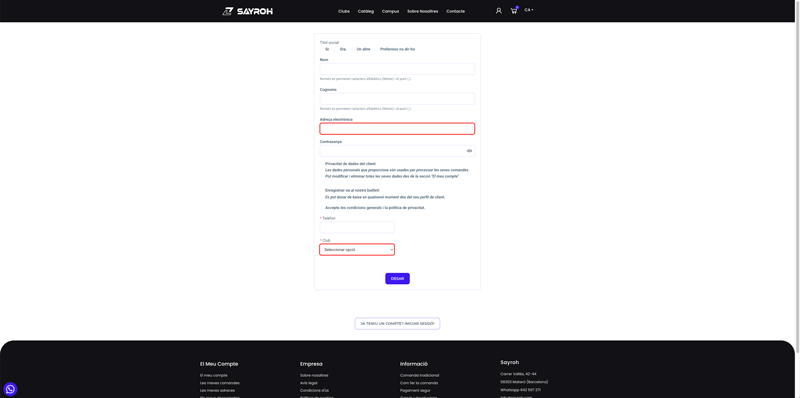800x398 pixels.
Task: Go to Clubs menu item
Action: pyautogui.click(x=344, y=11)
